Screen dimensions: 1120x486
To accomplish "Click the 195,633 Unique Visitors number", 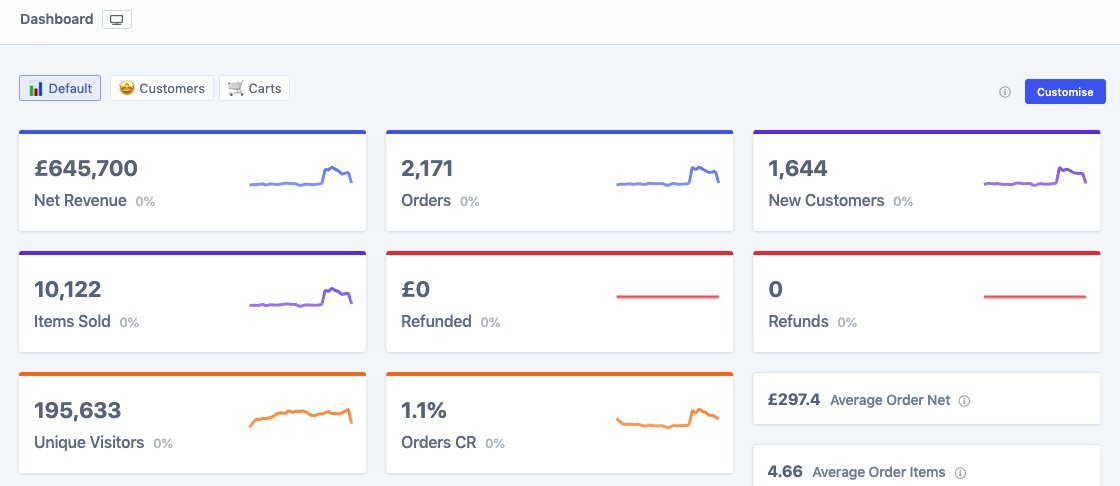I will coord(78,410).
